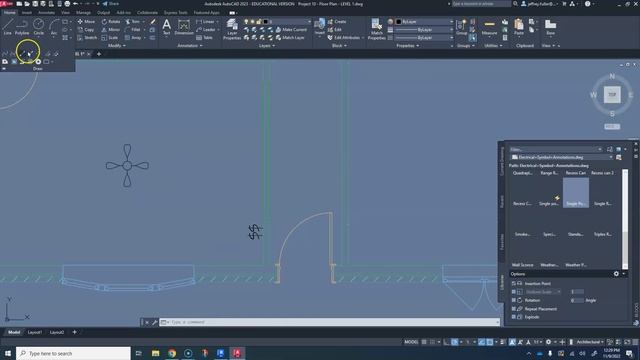The height and width of the screenshot is (360, 640).
Task: Expand the Modify panel
Action: coord(116,46)
